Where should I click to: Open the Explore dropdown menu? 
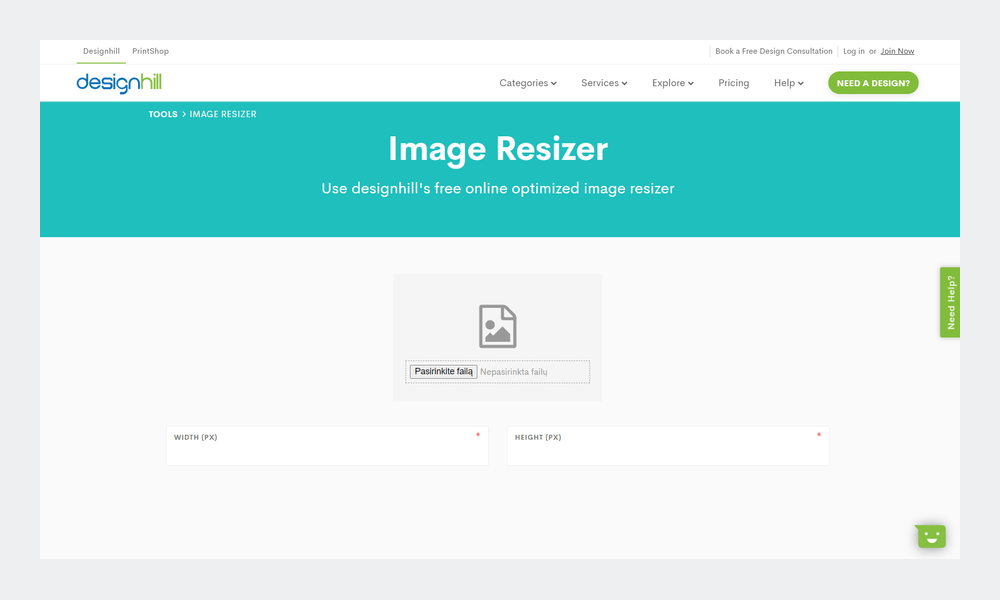[x=672, y=83]
